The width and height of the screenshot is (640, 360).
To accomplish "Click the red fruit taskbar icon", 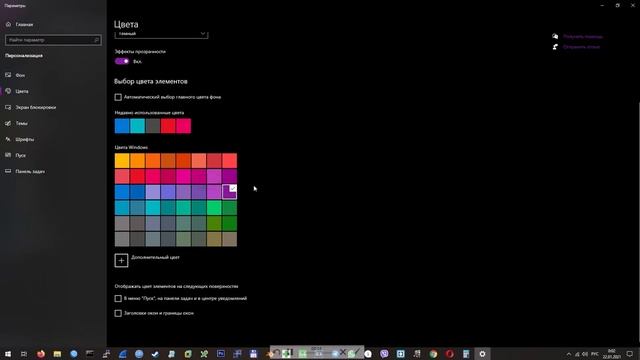I will [x=41, y=354].
